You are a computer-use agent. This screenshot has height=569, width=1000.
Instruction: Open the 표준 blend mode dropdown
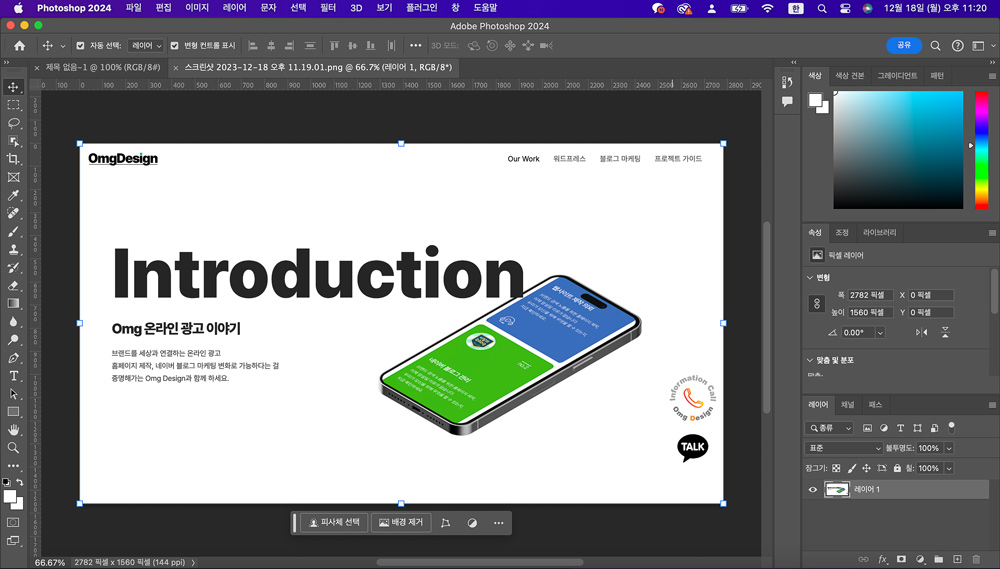pyautogui.click(x=844, y=448)
